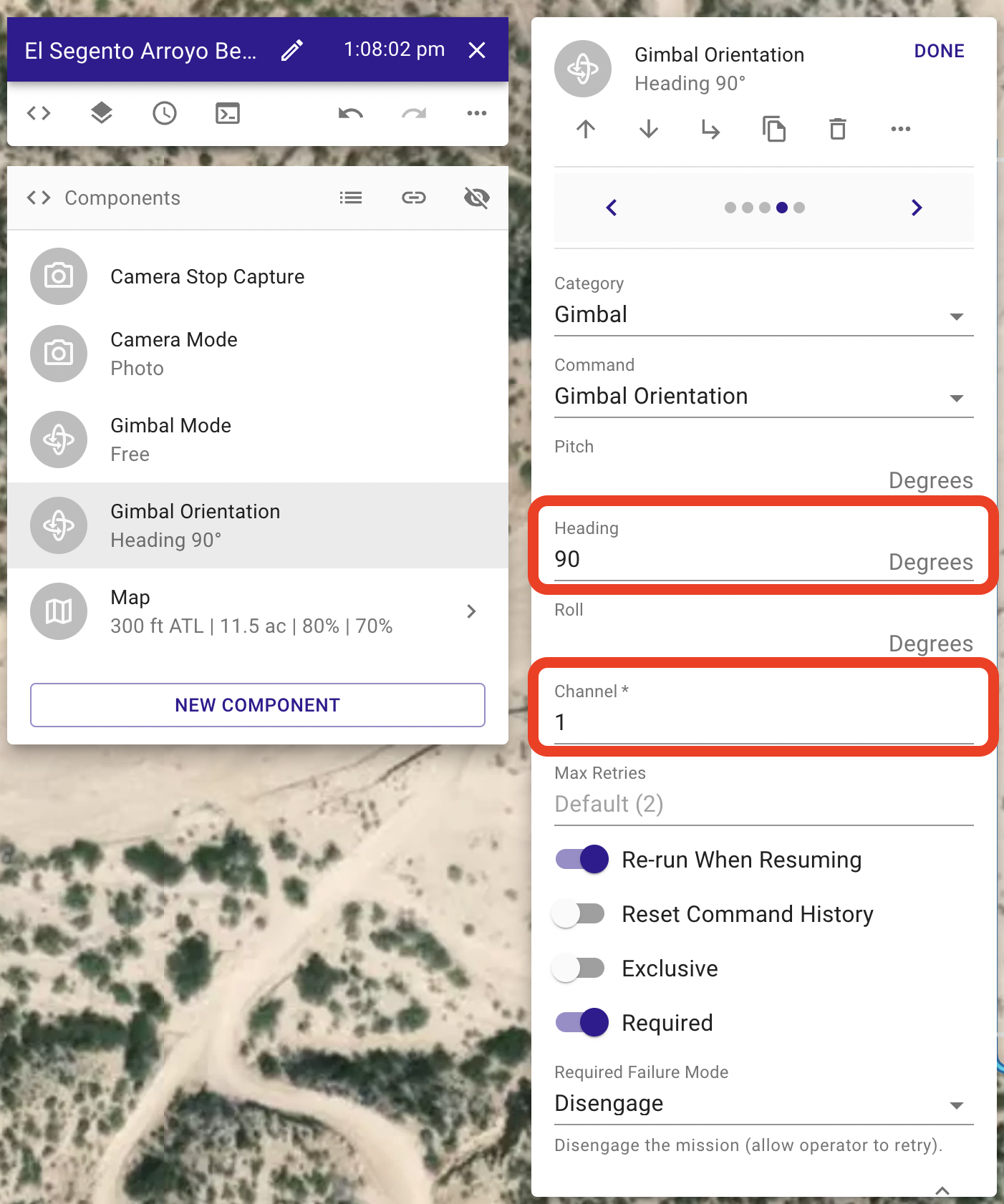Image resolution: width=1004 pixels, height=1204 pixels.
Task: Undo the last change
Action: click(351, 113)
